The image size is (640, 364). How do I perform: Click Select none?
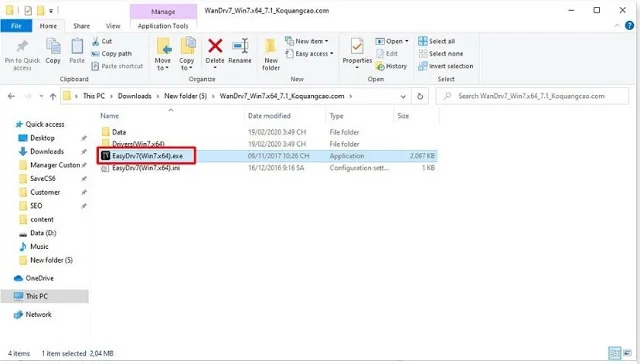(440, 53)
